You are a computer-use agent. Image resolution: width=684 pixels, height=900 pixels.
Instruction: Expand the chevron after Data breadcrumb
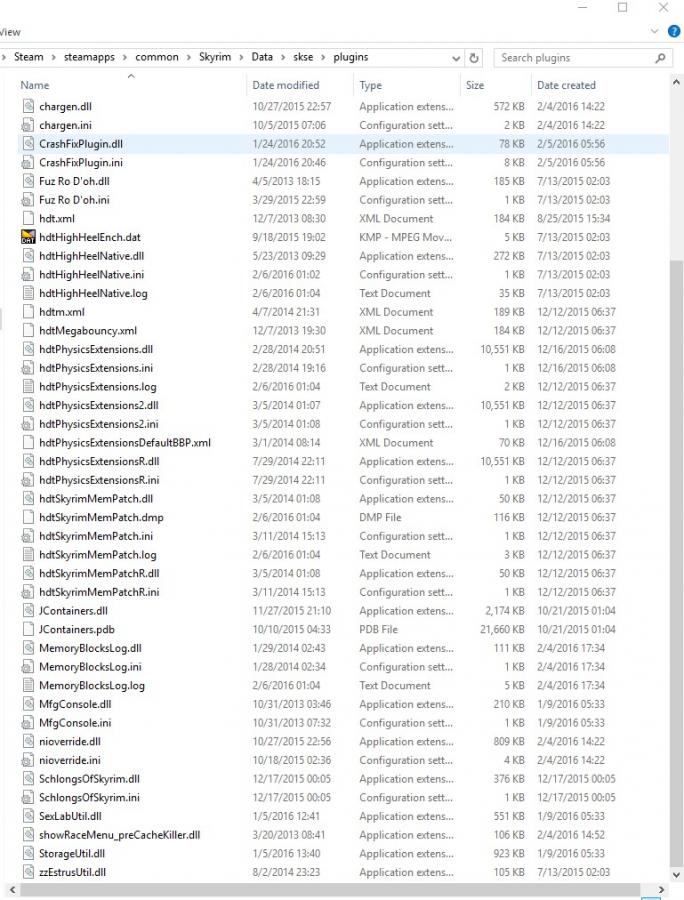(283, 57)
